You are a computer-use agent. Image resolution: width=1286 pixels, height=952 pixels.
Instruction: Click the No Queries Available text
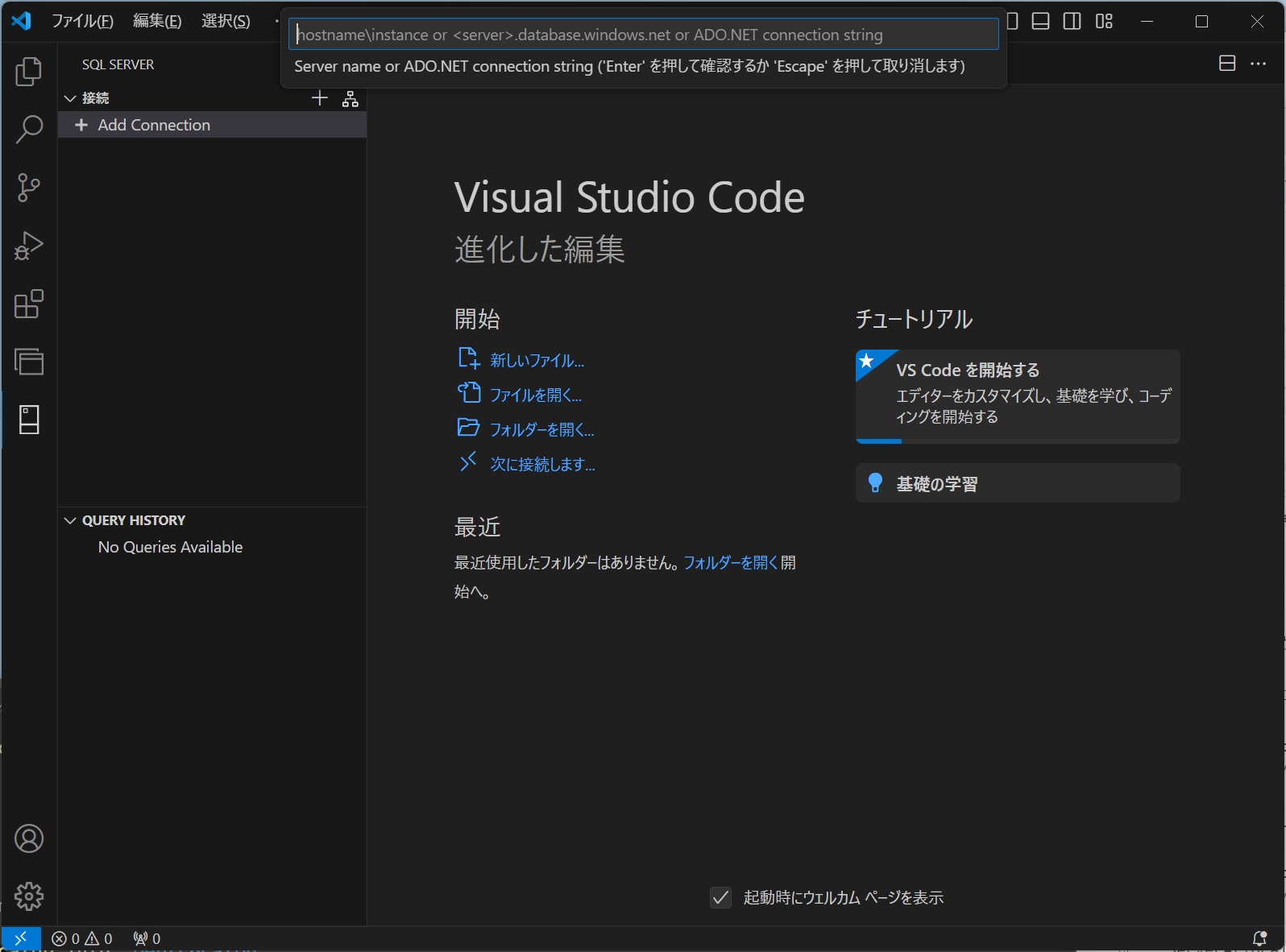(170, 547)
